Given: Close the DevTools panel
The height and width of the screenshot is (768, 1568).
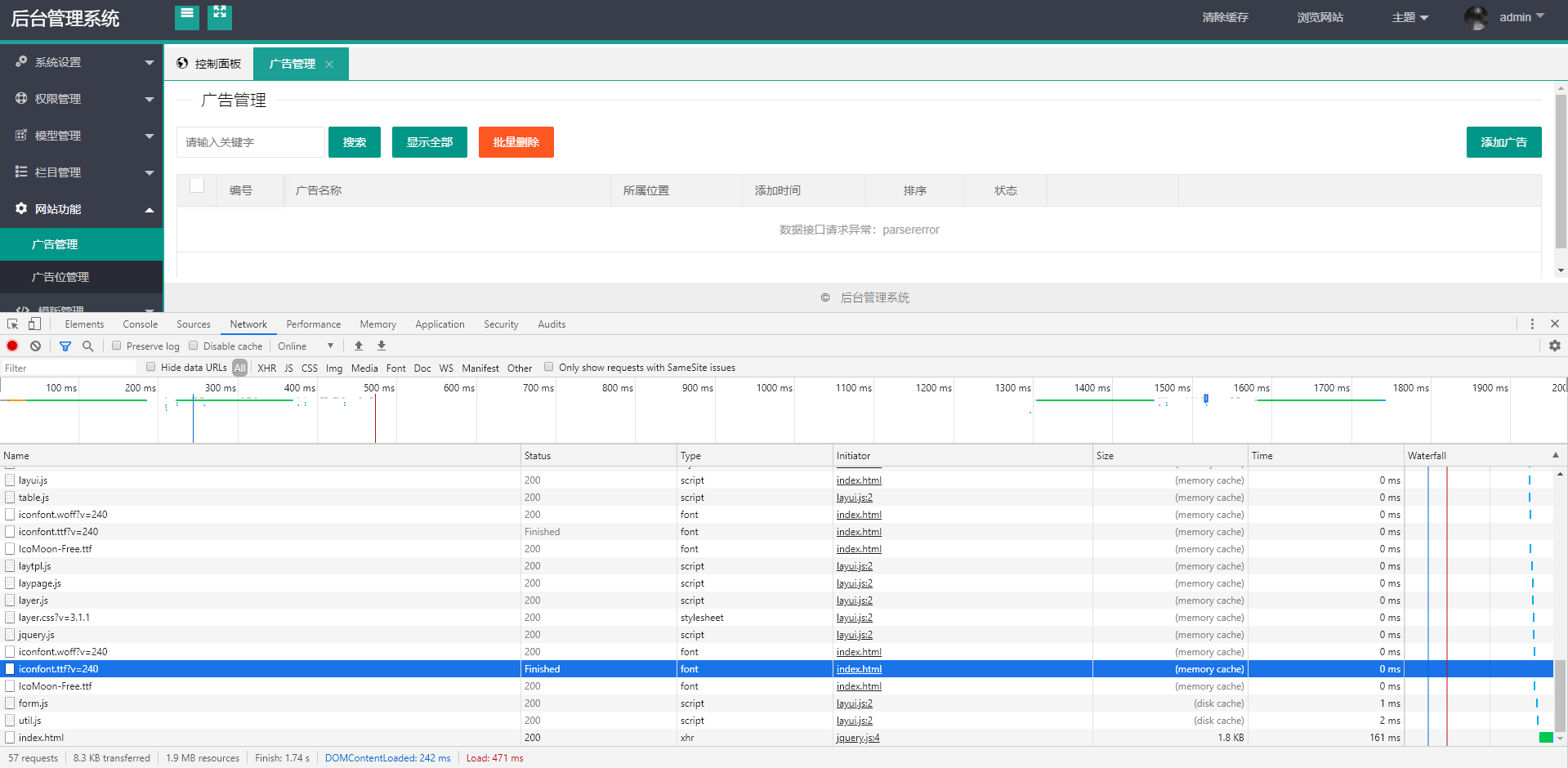Looking at the screenshot, I should [x=1555, y=324].
